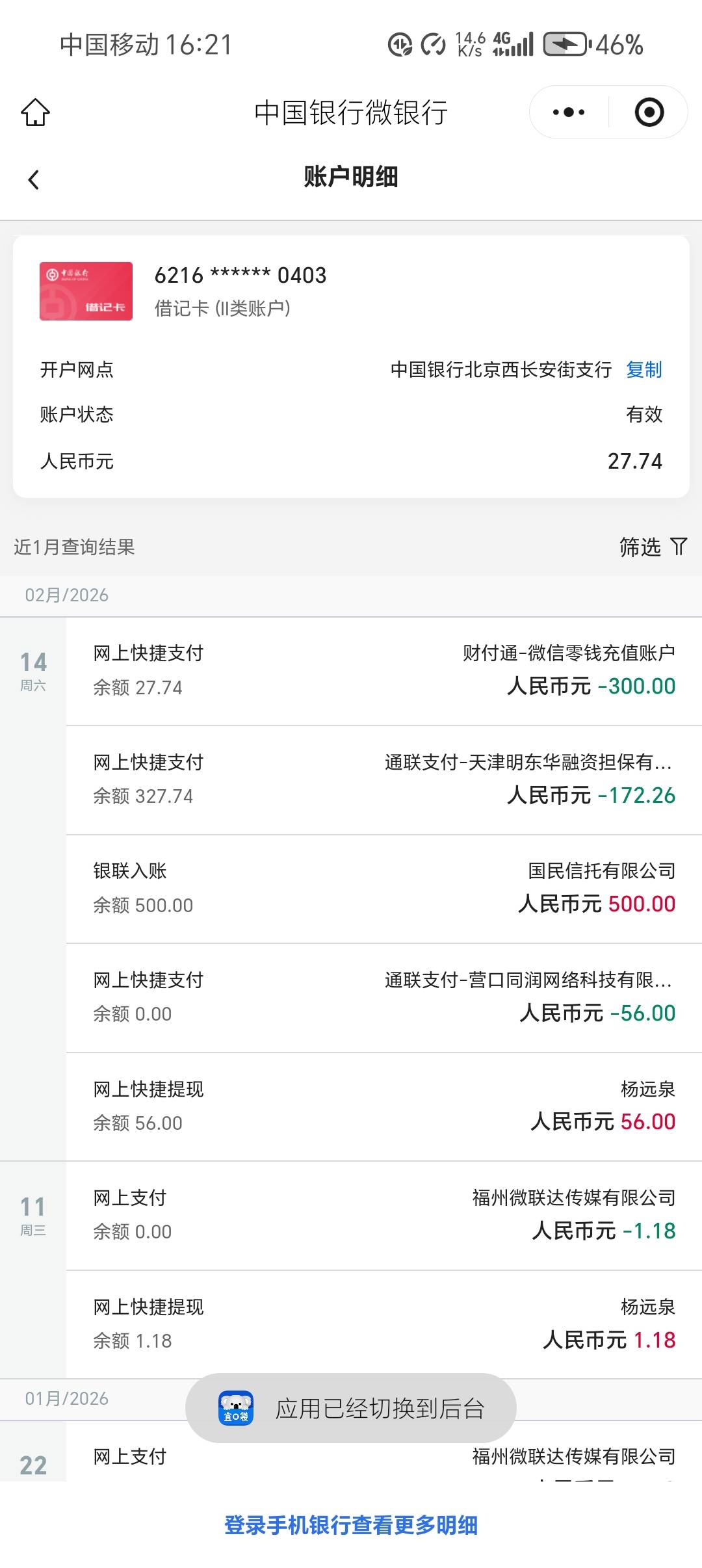Tap the home icon in the header

[35, 112]
